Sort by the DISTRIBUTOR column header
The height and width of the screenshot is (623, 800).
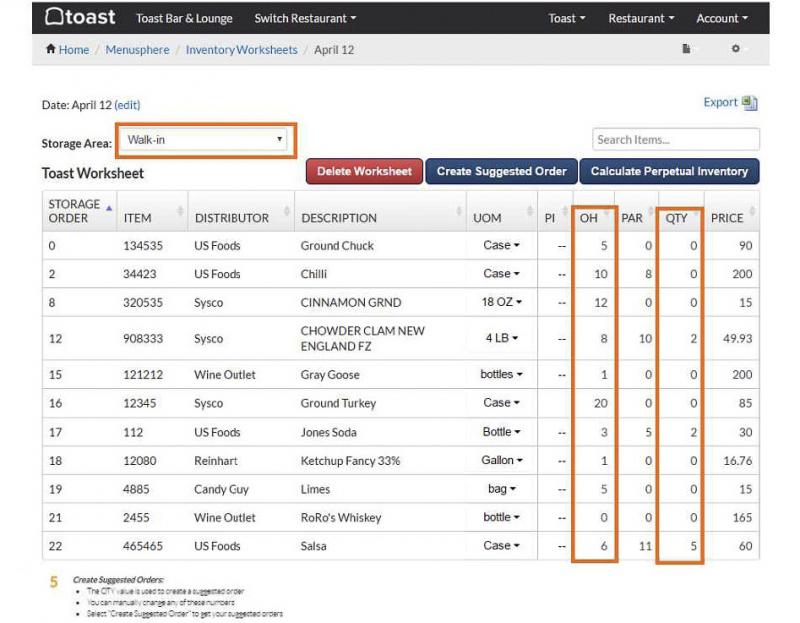(241, 211)
